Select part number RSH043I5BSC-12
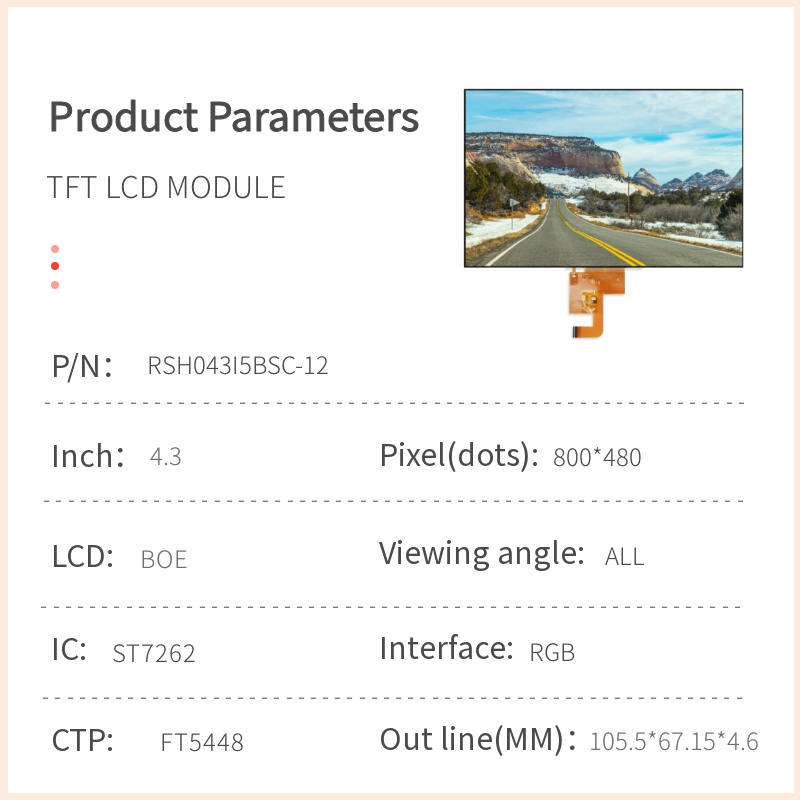This screenshot has height=800, width=800. (x=238, y=366)
